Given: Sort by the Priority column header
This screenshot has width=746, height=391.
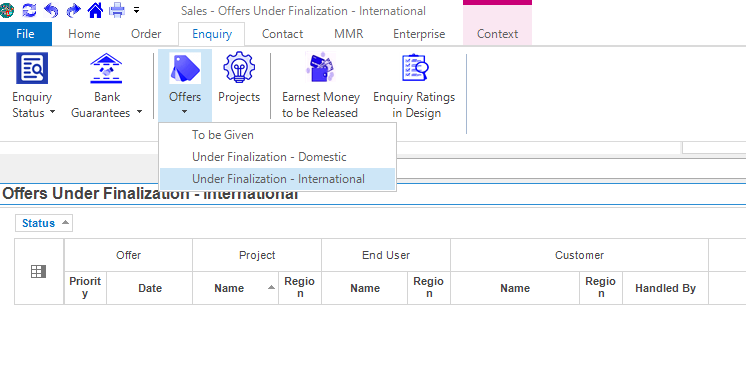Looking at the screenshot, I should point(85,288).
